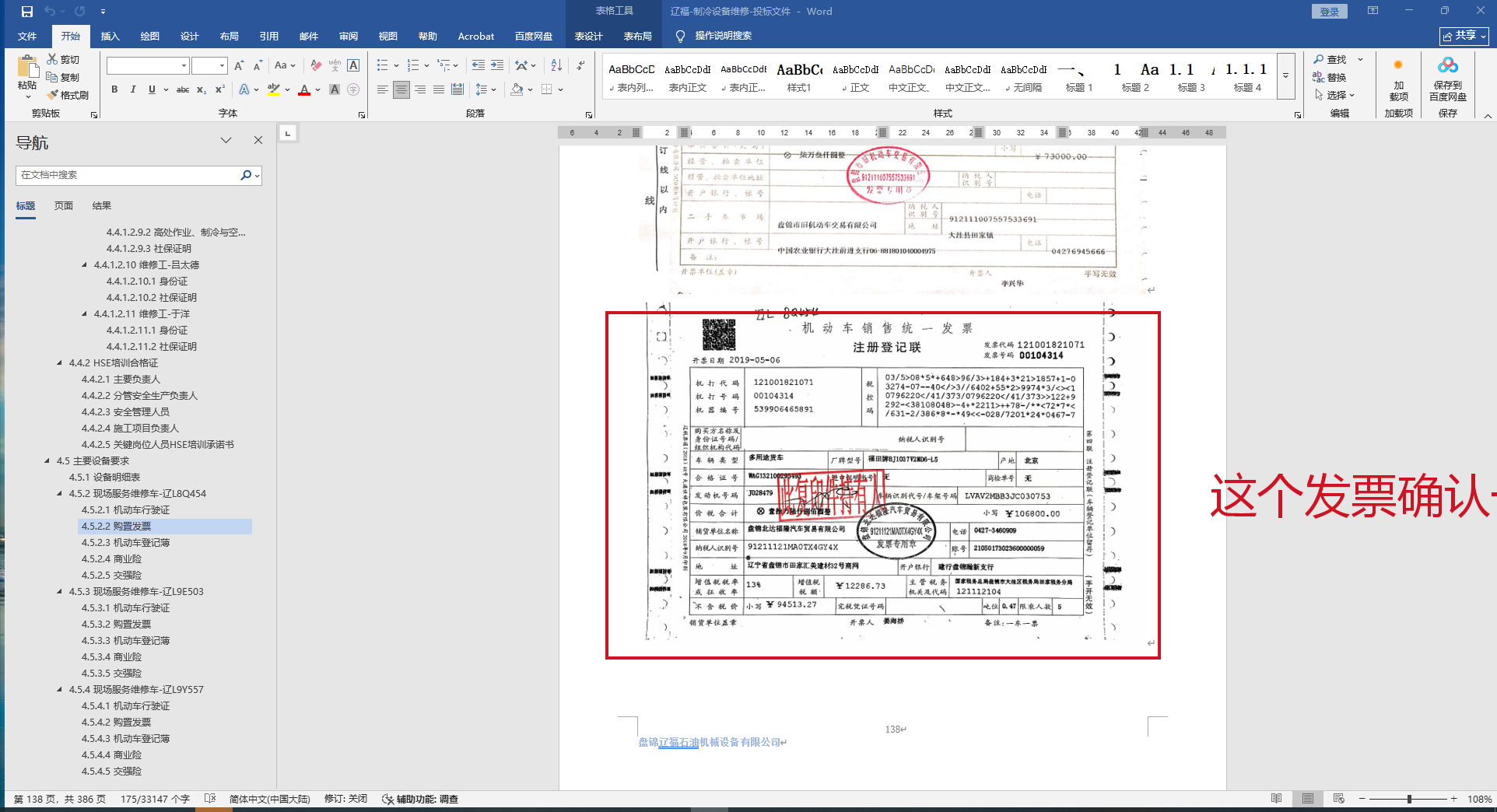Image resolution: width=1497 pixels, height=812 pixels.
Task: Click the increase indent icon
Action: 497,65
